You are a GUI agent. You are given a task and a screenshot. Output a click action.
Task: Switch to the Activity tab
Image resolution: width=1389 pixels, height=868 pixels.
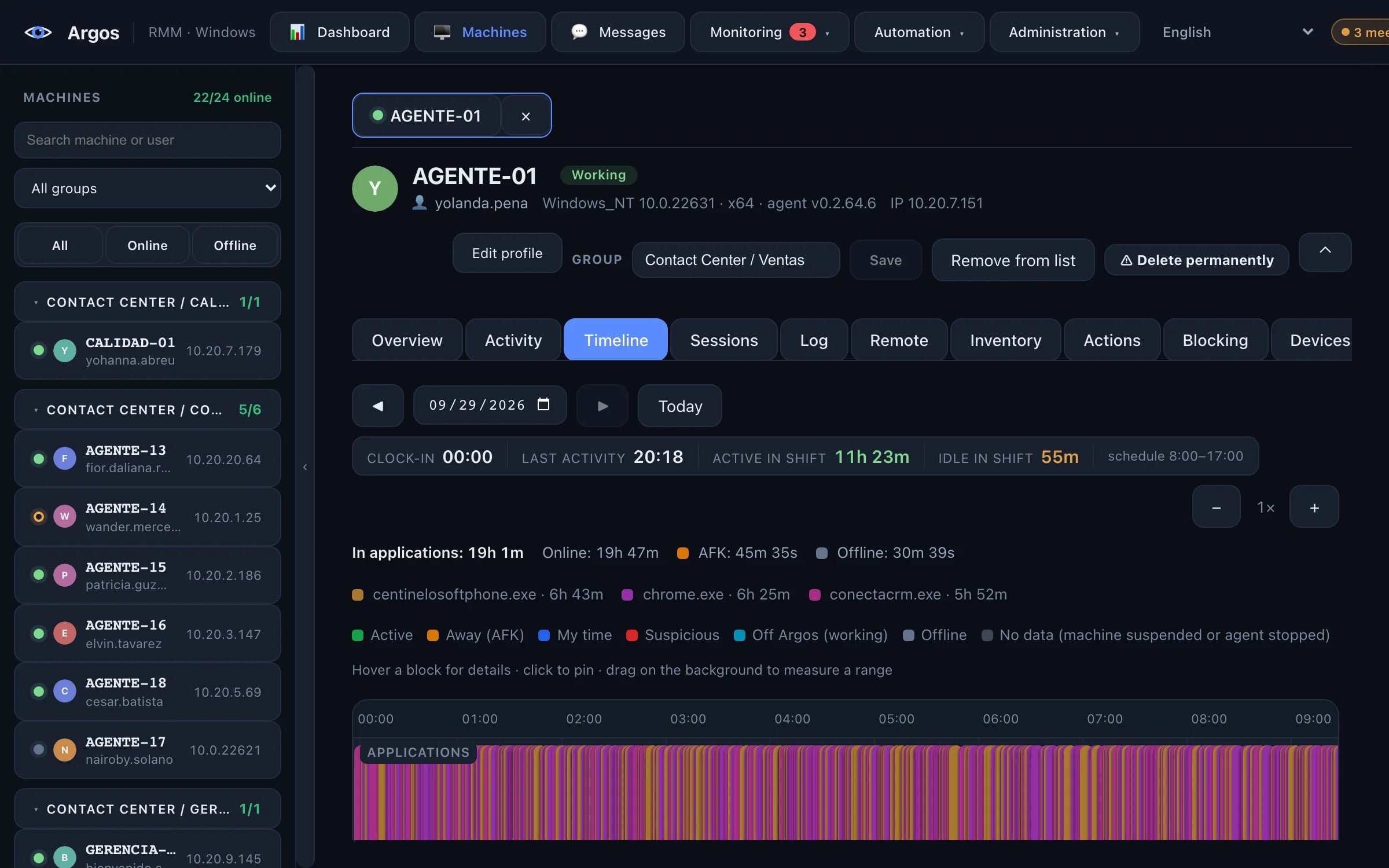pos(513,340)
